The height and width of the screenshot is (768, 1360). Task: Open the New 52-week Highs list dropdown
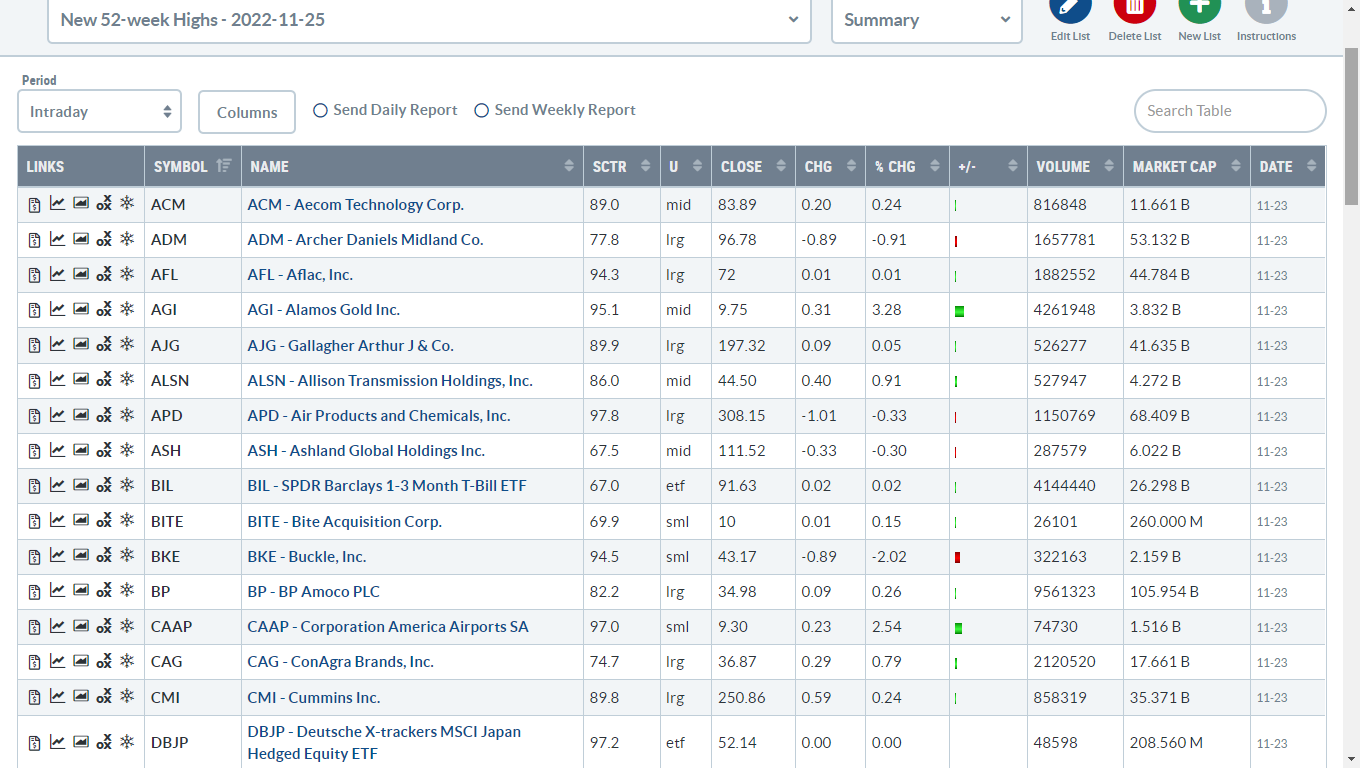pos(429,20)
